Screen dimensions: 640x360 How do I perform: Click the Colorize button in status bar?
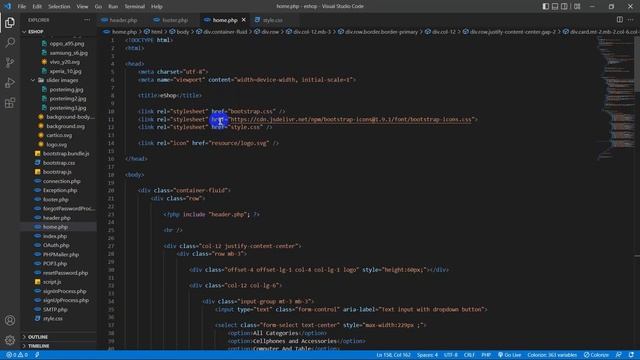[596, 355]
